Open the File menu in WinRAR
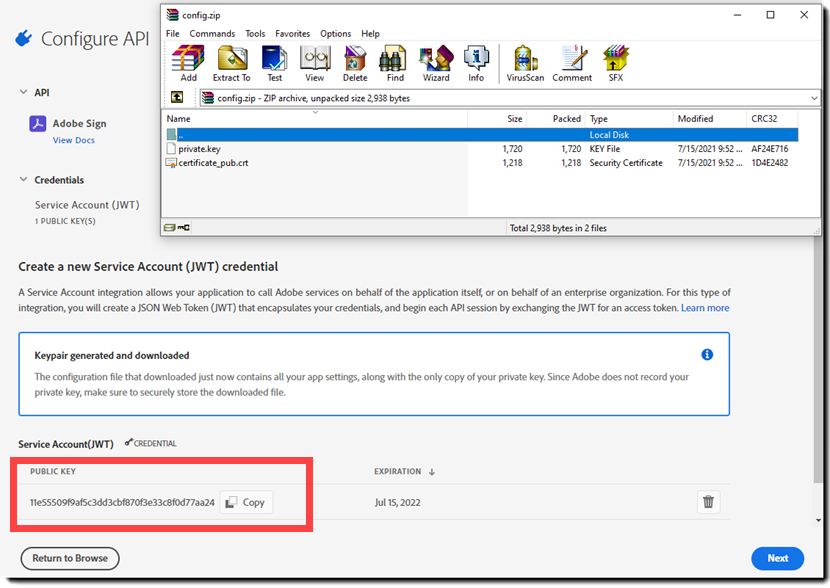The width and height of the screenshot is (830, 588). (x=173, y=33)
